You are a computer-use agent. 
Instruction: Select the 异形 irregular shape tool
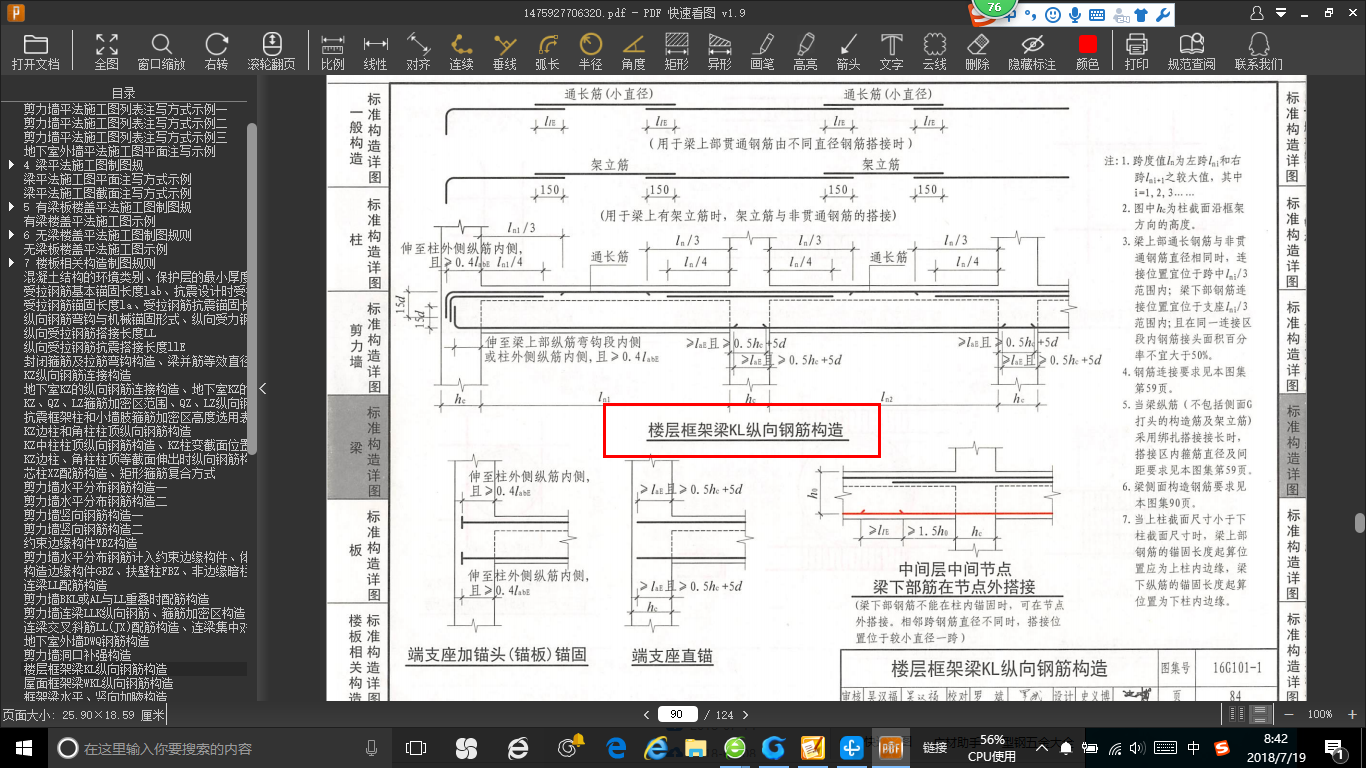pos(720,52)
